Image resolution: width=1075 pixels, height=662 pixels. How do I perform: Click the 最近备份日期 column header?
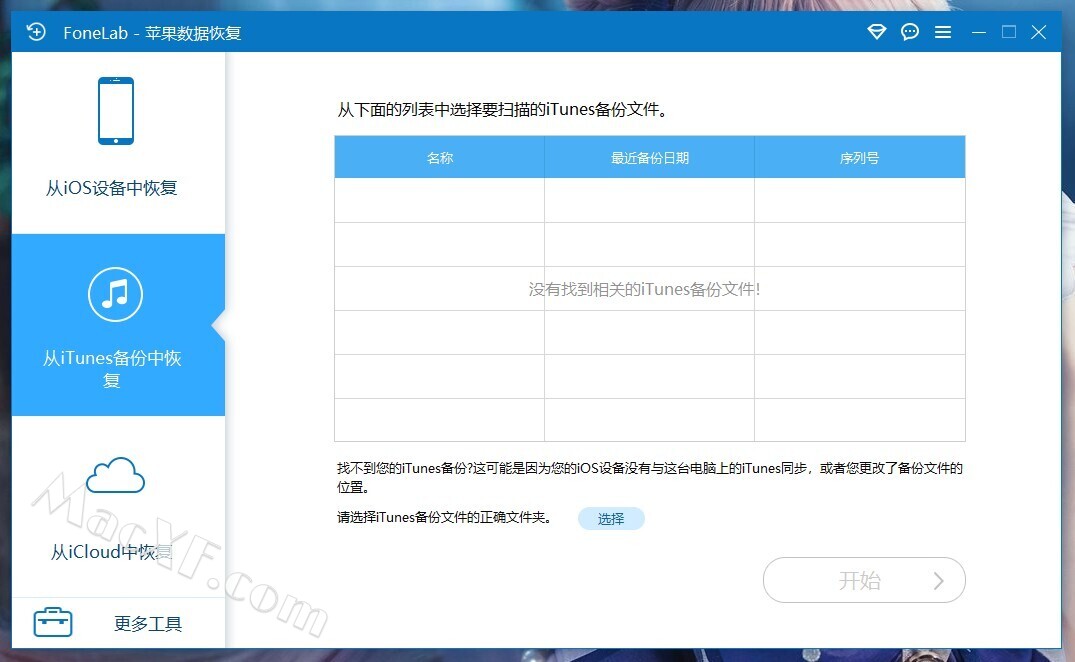click(650, 158)
